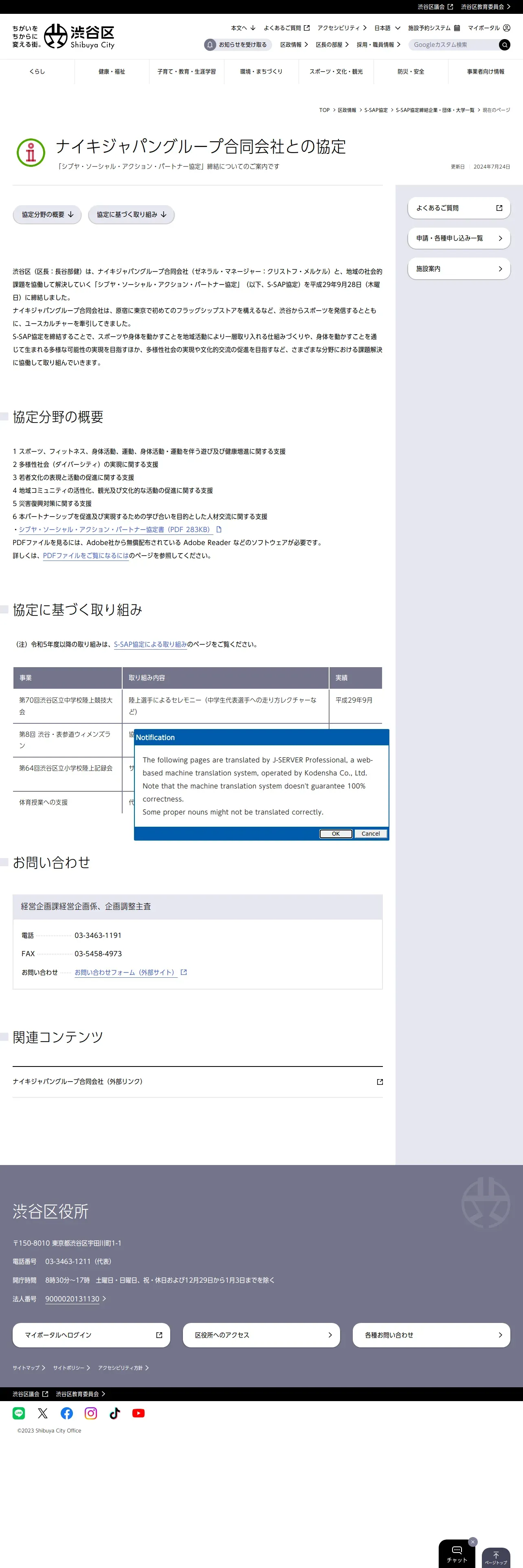The width and height of the screenshot is (523, 1568).
Task: Click external link icon on ナイキジャパン related row
Action: (x=380, y=1082)
